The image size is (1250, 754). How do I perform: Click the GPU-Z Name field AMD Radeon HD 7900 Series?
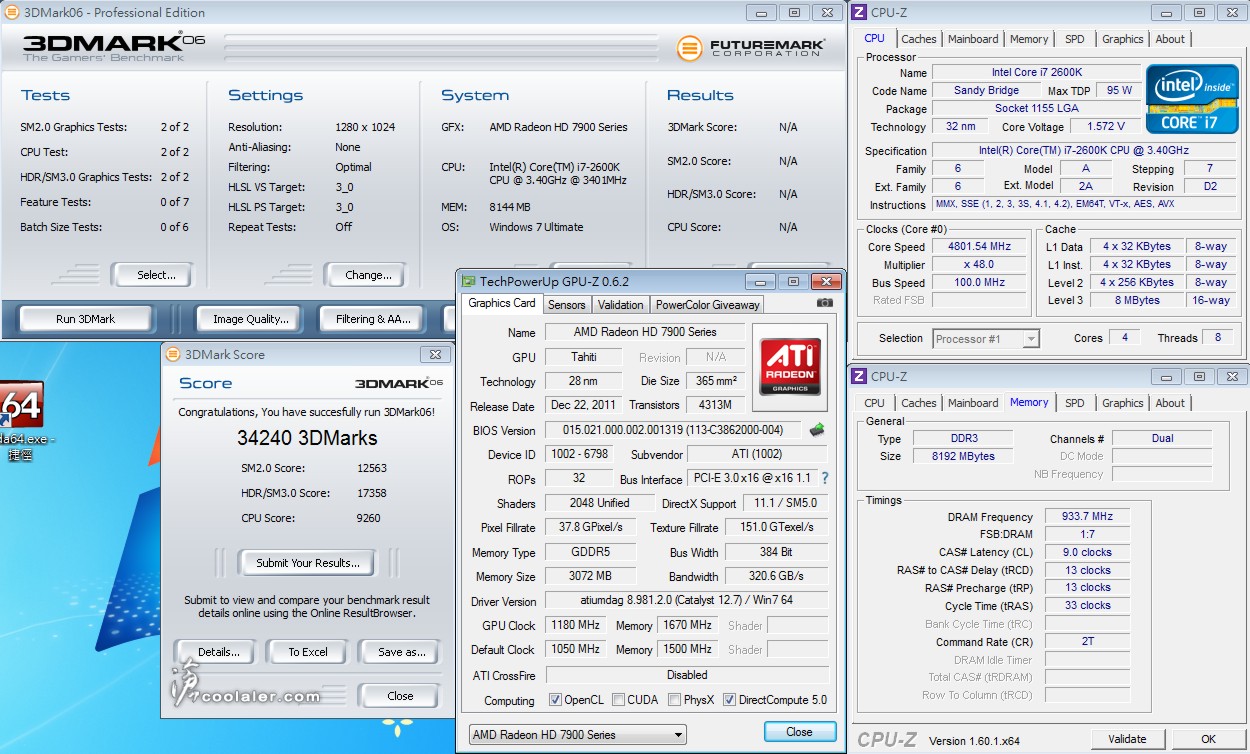coord(644,332)
